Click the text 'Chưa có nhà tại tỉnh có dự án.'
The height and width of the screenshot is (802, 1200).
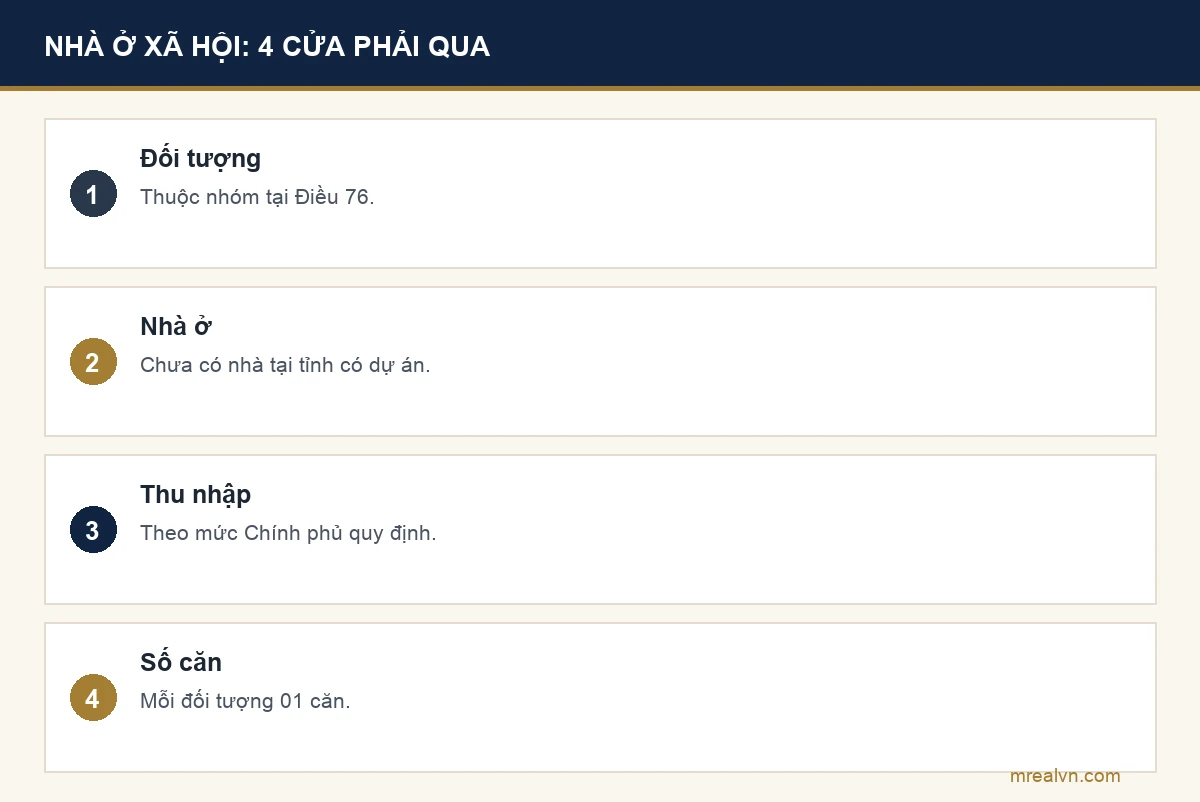point(285,365)
